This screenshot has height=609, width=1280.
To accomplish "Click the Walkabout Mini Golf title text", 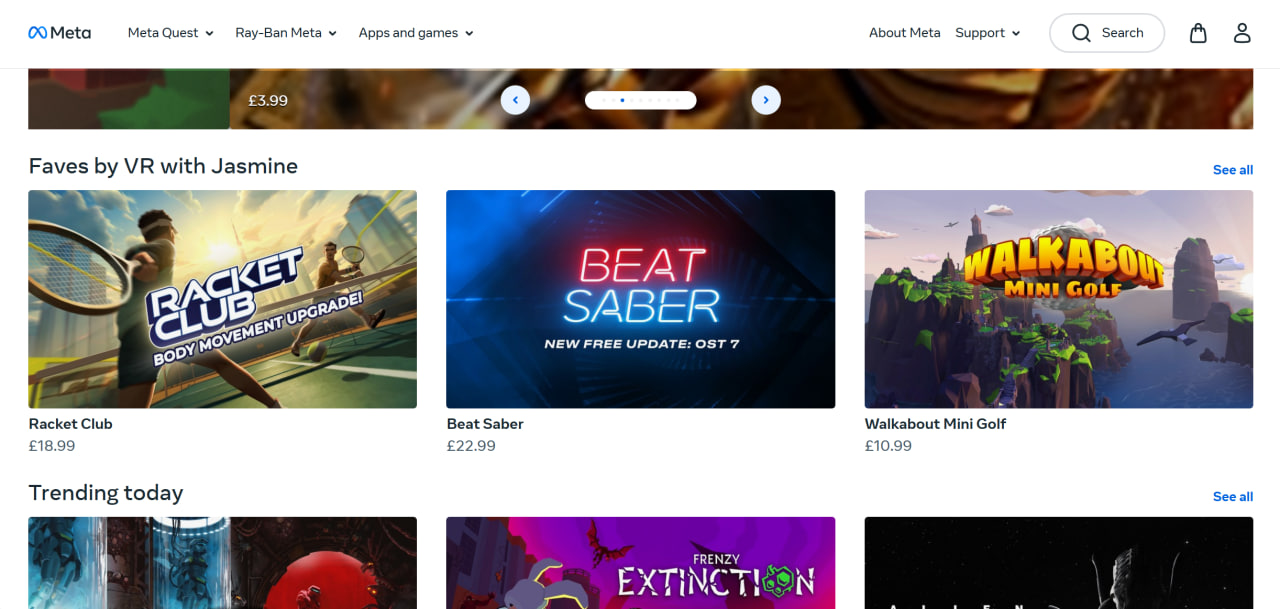I will coord(935,424).
